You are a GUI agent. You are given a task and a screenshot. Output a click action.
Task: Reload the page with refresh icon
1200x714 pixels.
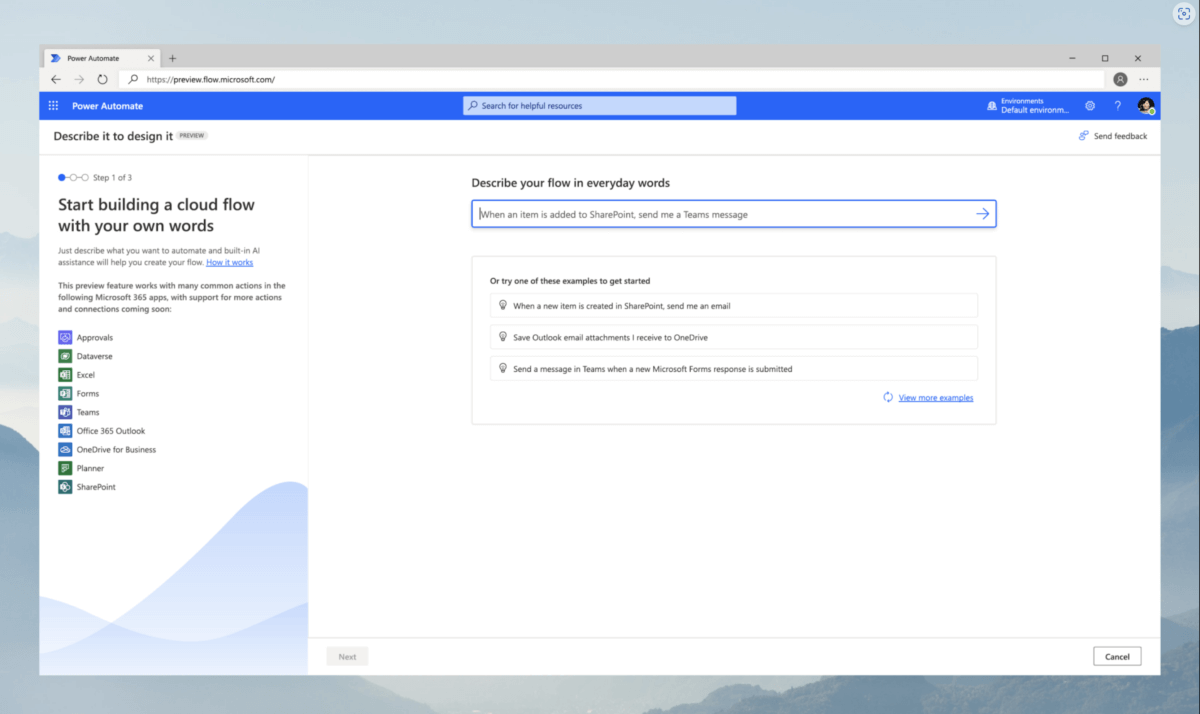103,79
